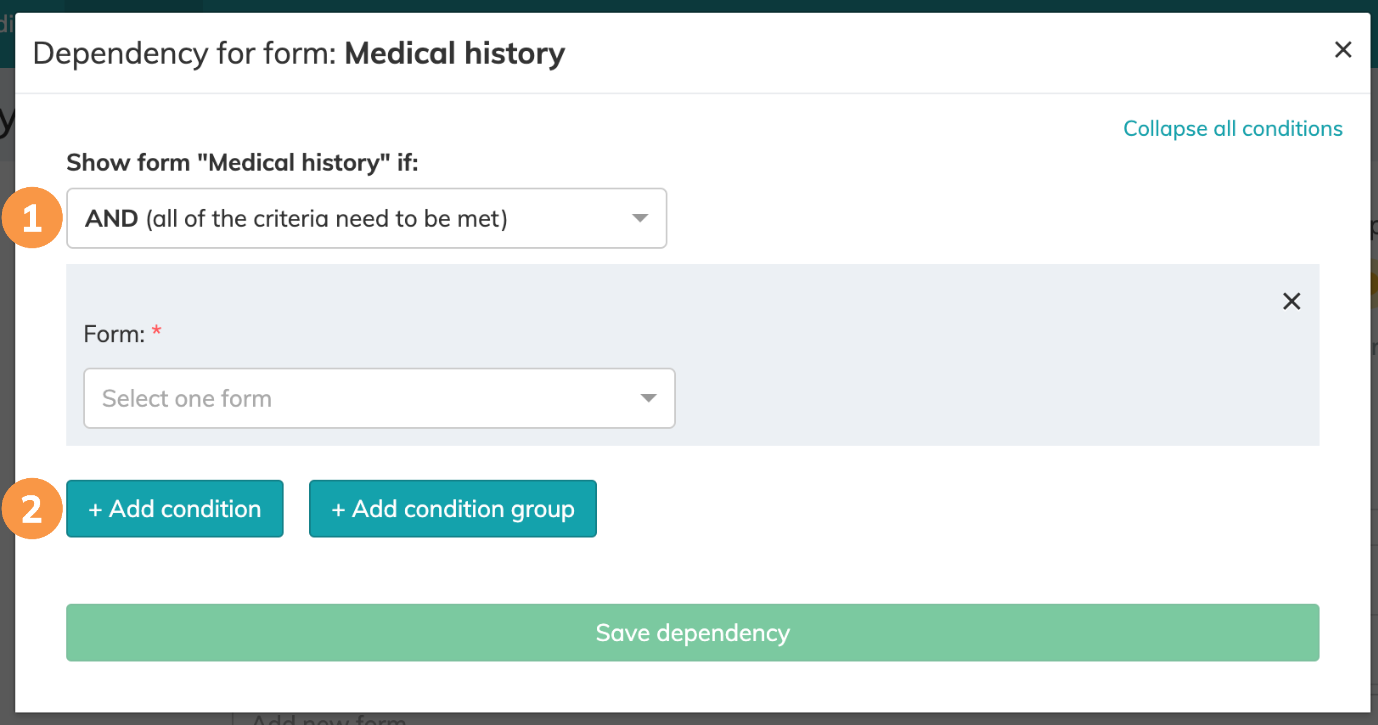
Task: Click the caret arrow of AND dropdown
Action: [x=640, y=218]
